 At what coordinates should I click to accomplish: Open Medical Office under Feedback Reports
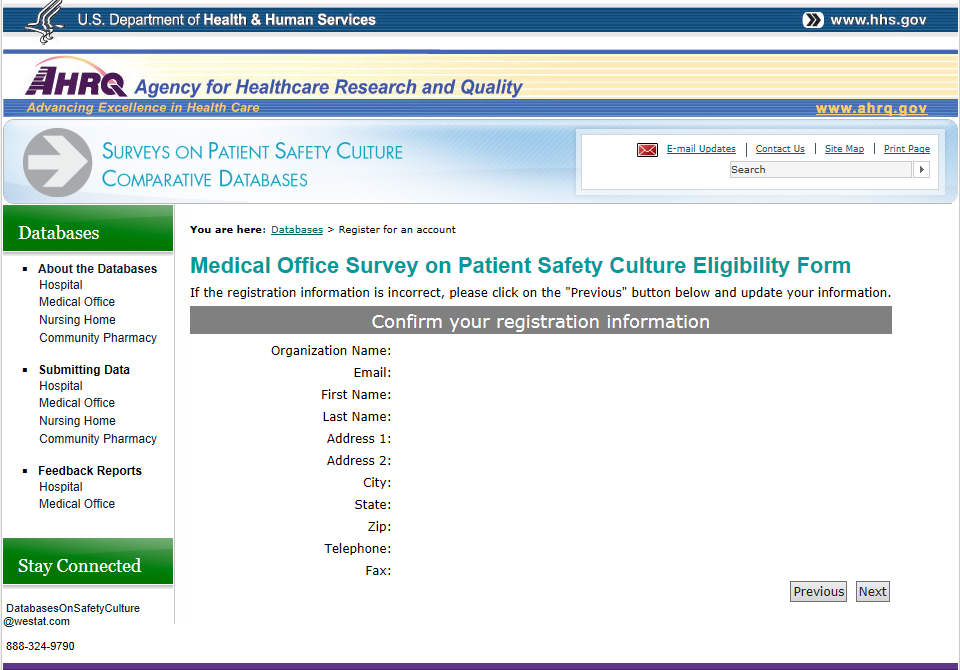pyautogui.click(x=77, y=504)
